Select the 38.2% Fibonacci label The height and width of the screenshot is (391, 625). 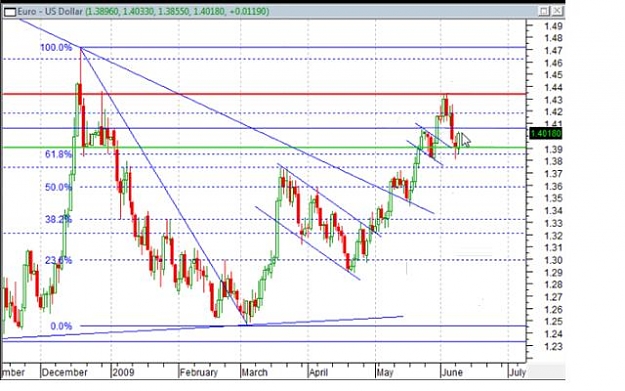(58, 220)
